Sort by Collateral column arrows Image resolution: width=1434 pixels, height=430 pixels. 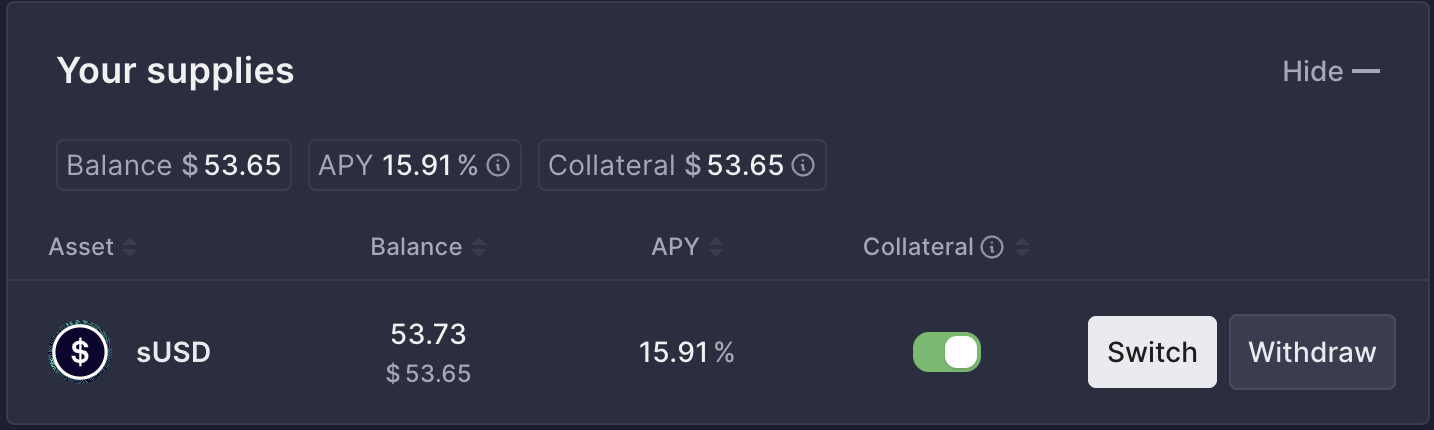coord(1021,247)
